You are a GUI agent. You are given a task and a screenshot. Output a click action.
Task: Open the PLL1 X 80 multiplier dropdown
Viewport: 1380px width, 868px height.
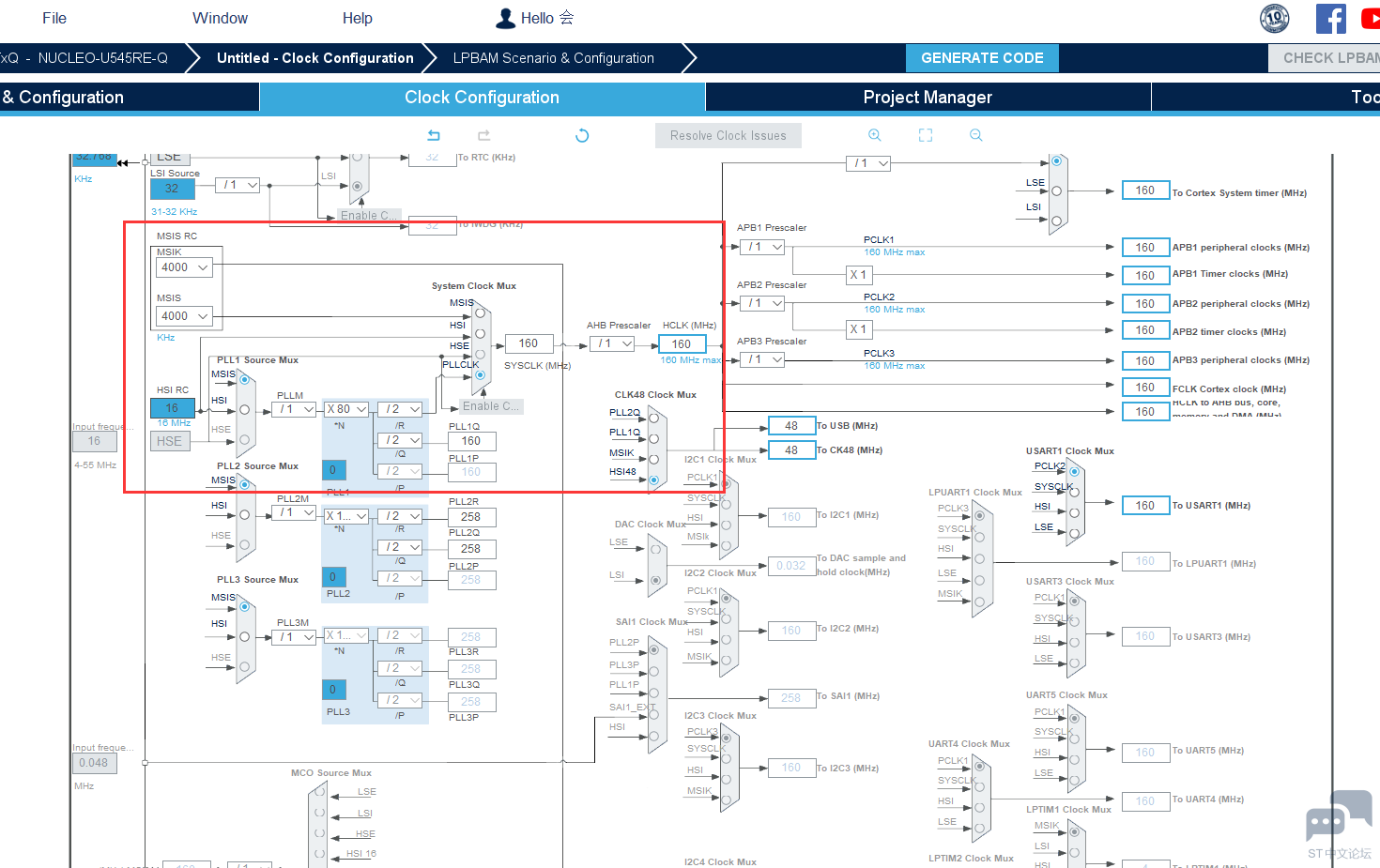(345, 409)
